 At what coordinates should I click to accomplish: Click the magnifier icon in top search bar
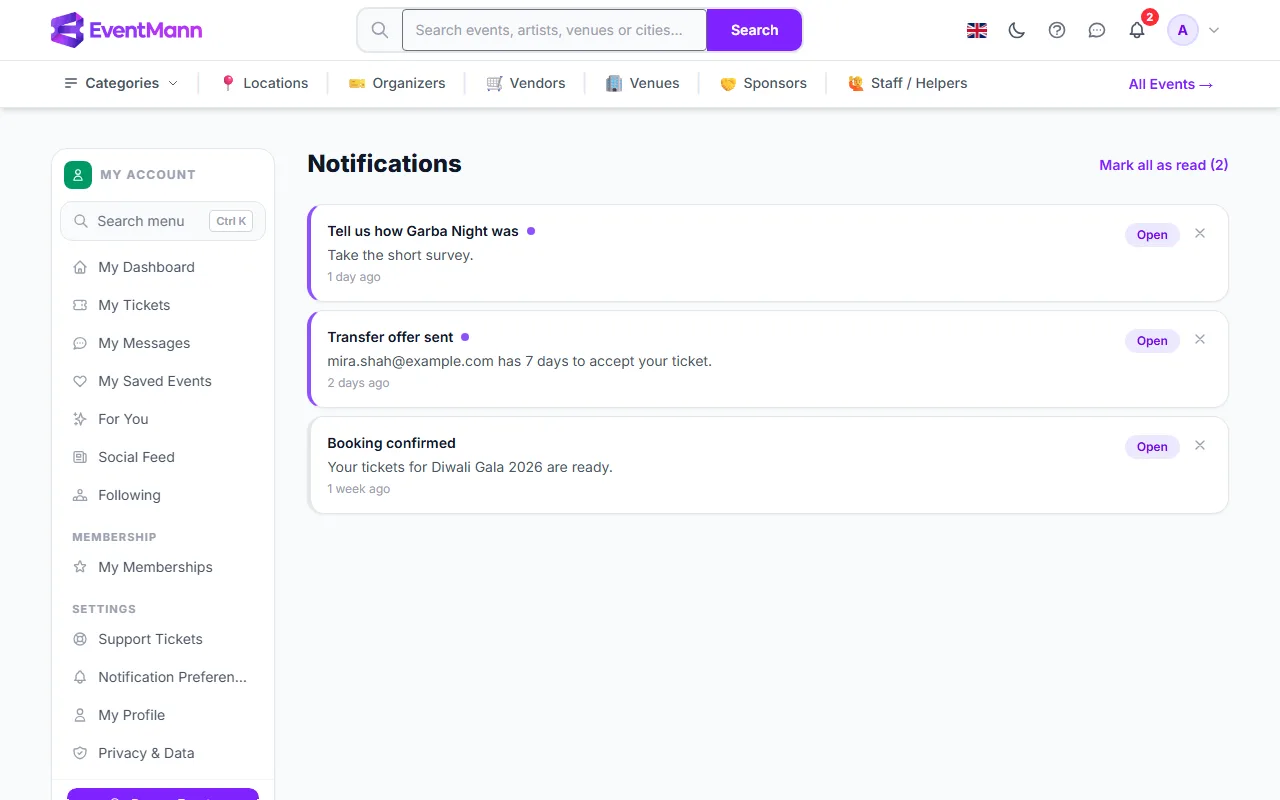point(380,30)
